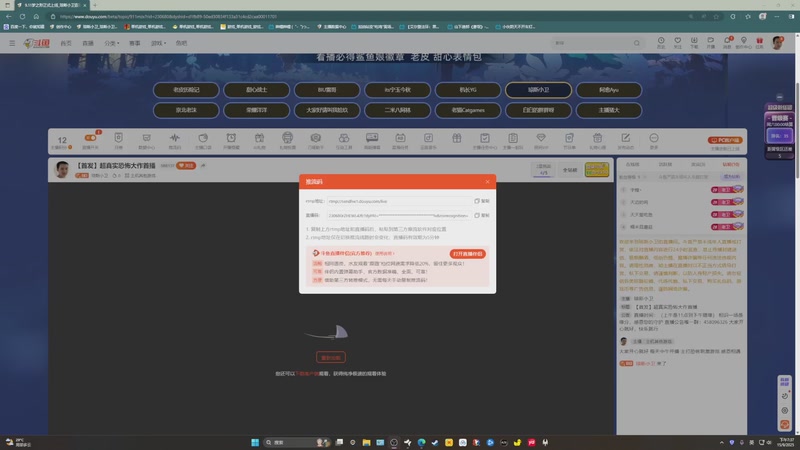Click the Douyu logo in the header

pyautogui.click(x=36, y=43)
